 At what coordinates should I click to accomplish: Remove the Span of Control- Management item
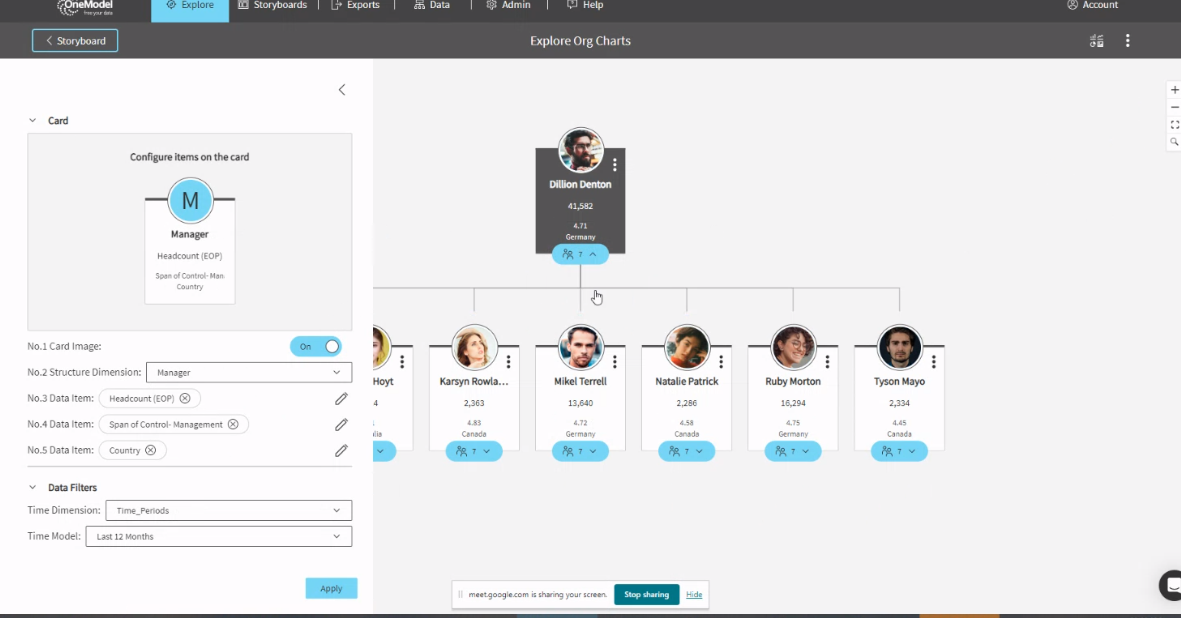click(233, 425)
